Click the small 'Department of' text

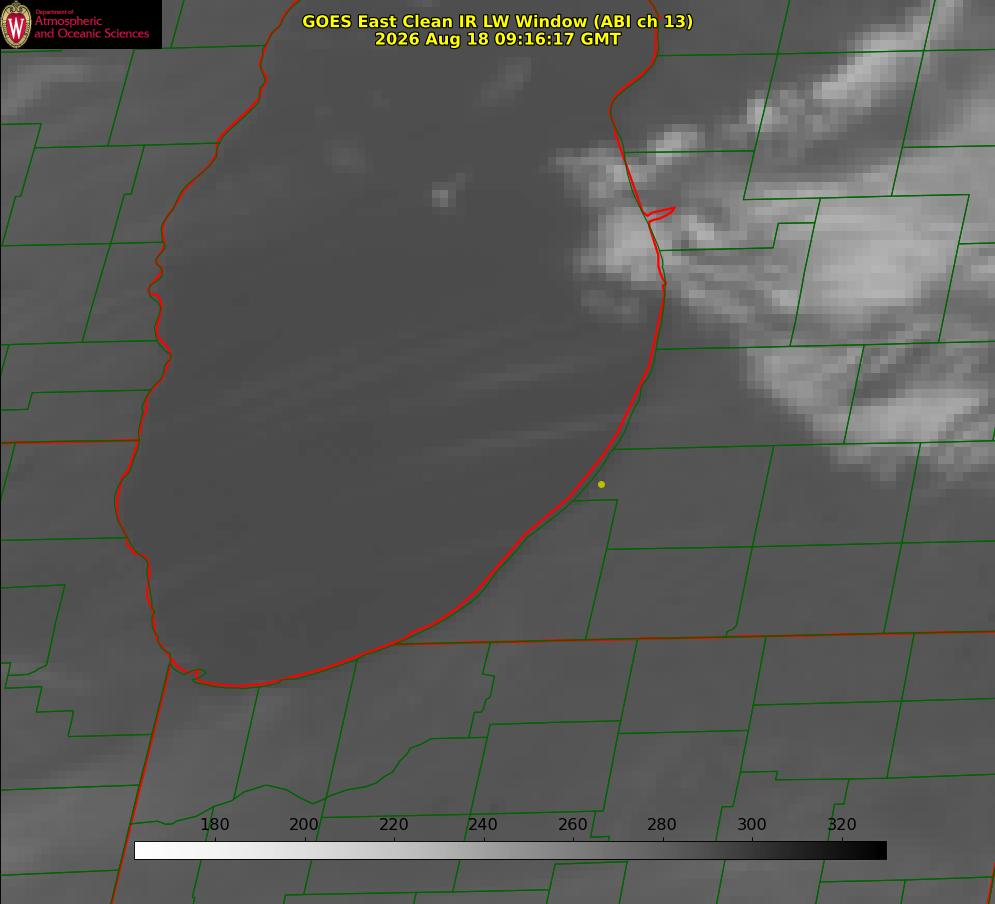coord(54,11)
